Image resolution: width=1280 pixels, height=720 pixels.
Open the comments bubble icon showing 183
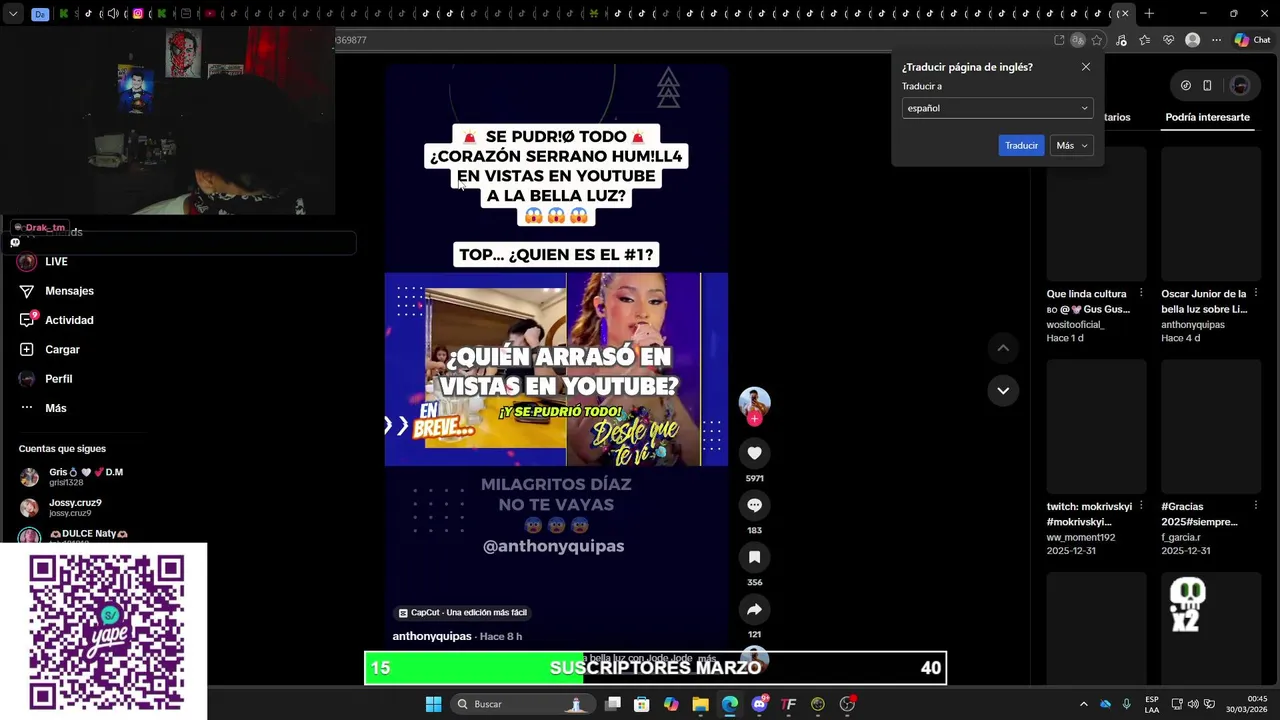coord(754,505)
